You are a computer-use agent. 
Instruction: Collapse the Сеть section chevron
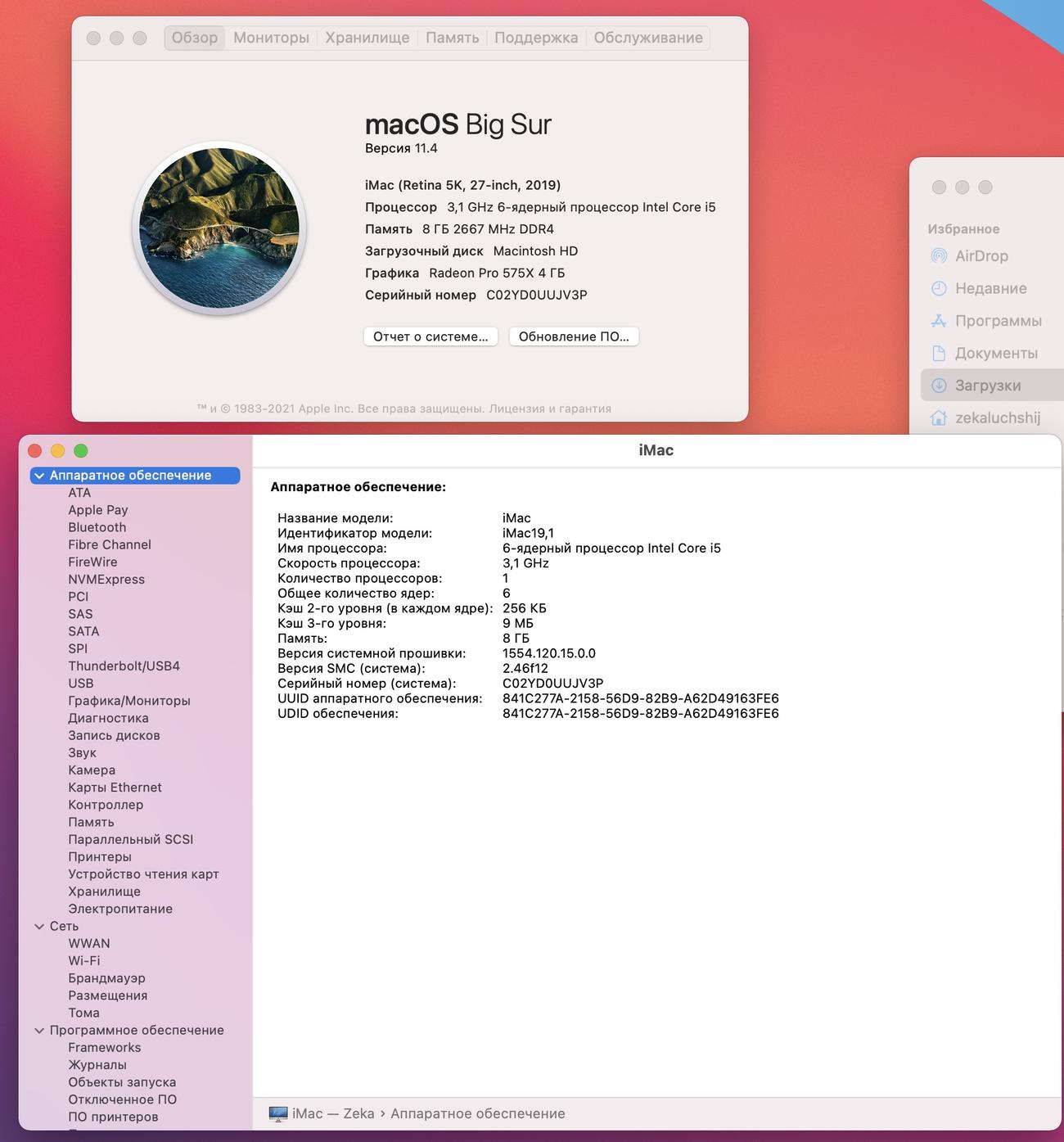pyautogui.click(x=39, y=927)
